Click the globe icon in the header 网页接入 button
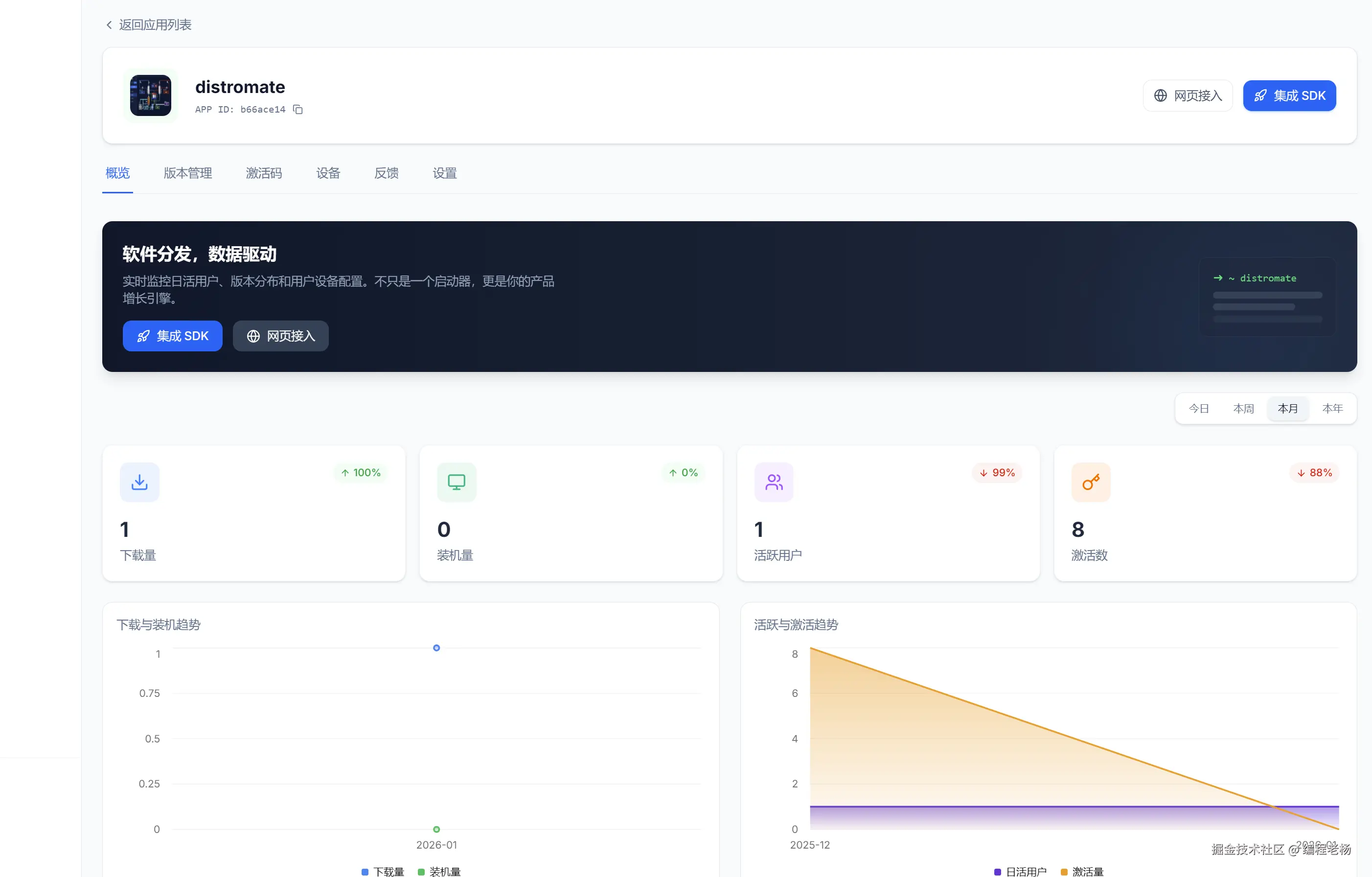The image size is (1372, 877). tap(1161, 96)
